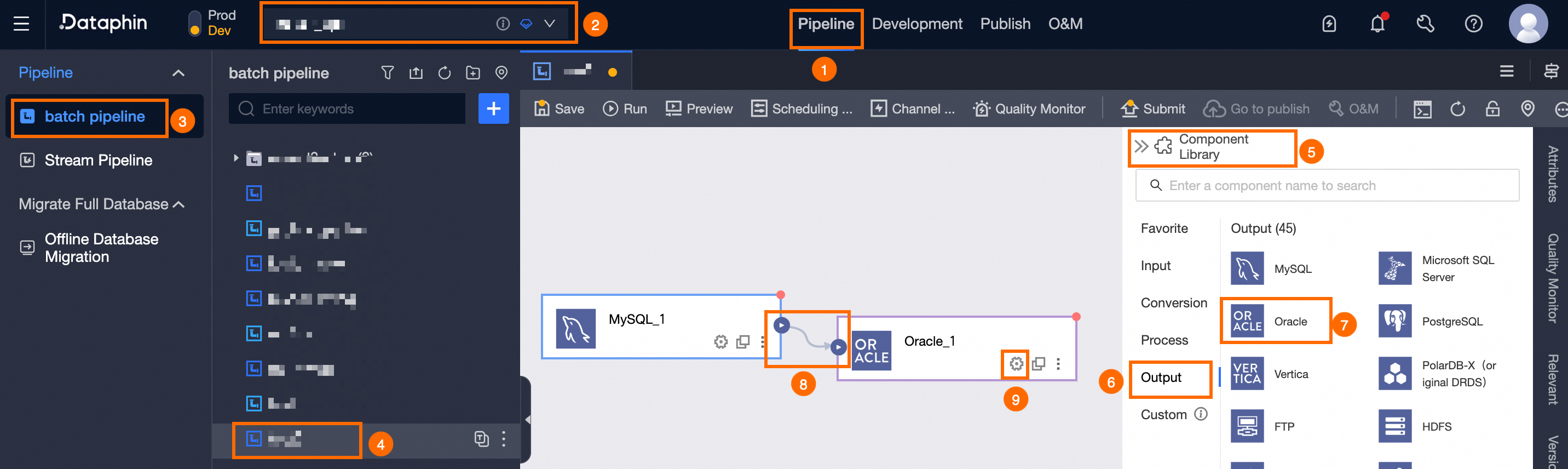The height and width of the screenshot is (469, 1568).
Task: Refresh the batch pipeline list
Action: click(x=445, y=73)
